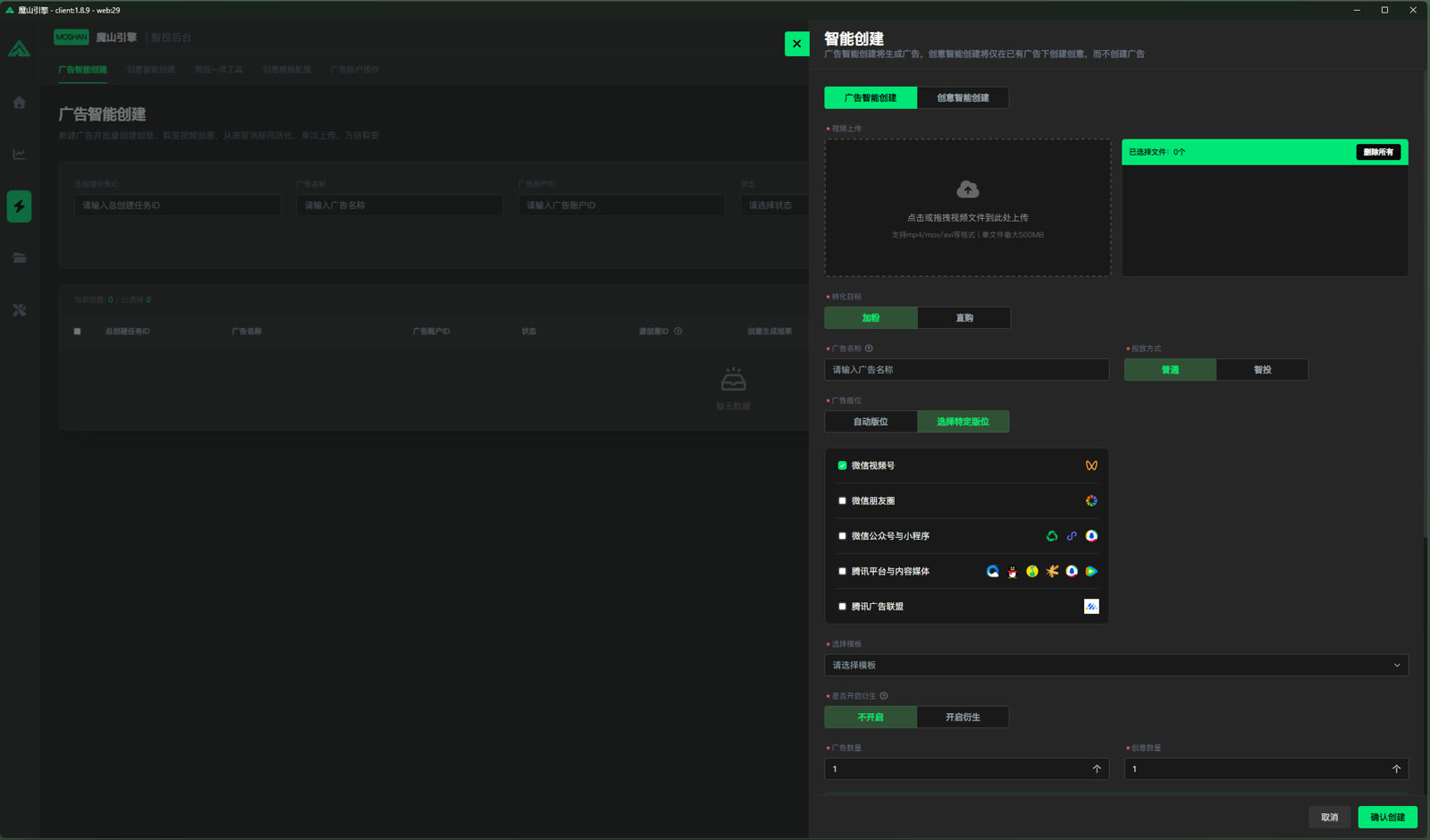Check the 腾讯平台与内容媒体 checkbox
The height and width of the screenshot is (840, 1430).
[842, 572]
